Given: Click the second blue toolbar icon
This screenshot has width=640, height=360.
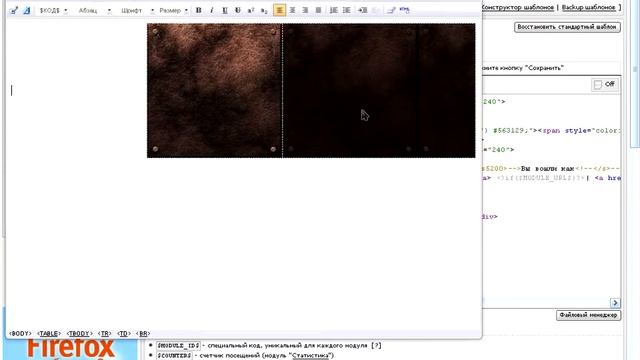Looking at the screenshot, I should tap(27, 11).
